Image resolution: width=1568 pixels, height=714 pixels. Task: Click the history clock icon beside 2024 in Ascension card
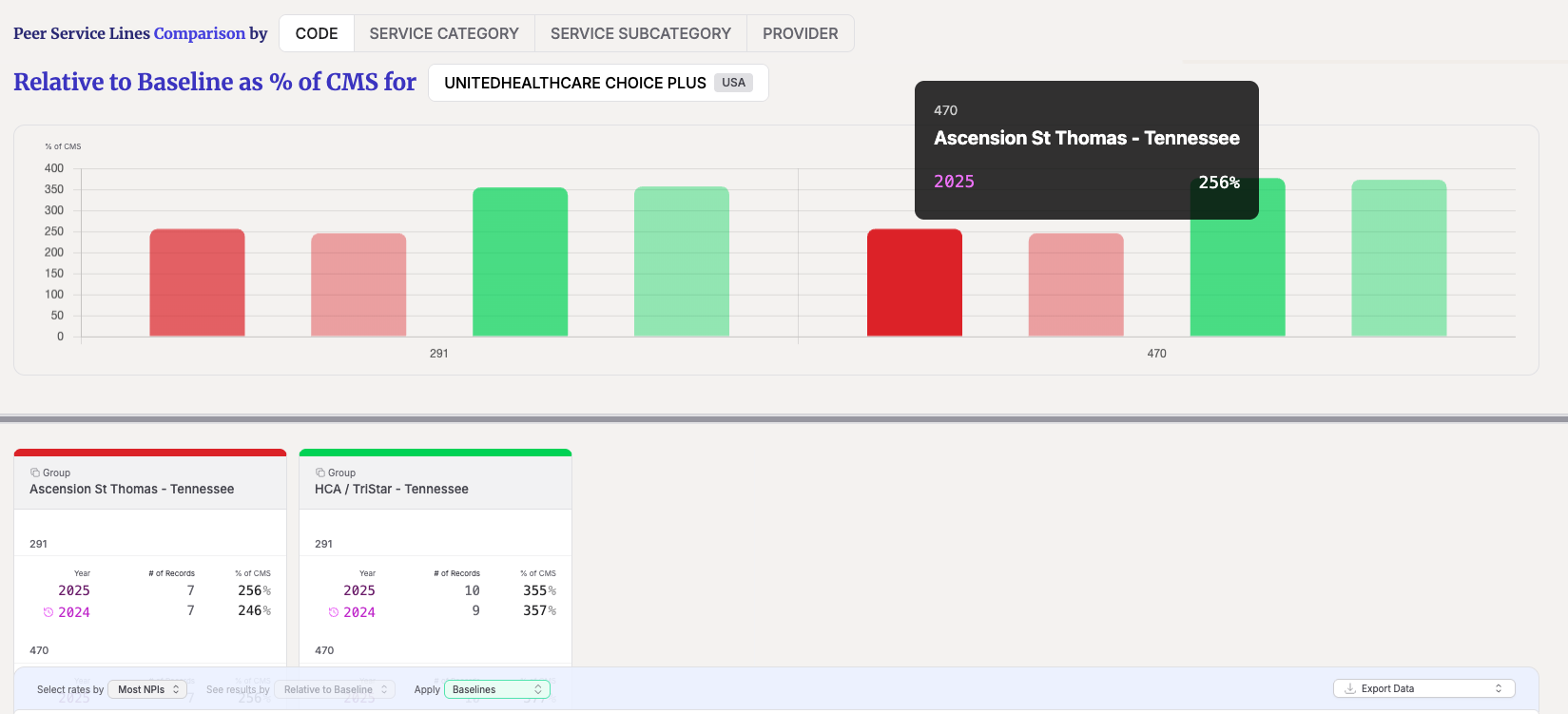tap(48, 612)
